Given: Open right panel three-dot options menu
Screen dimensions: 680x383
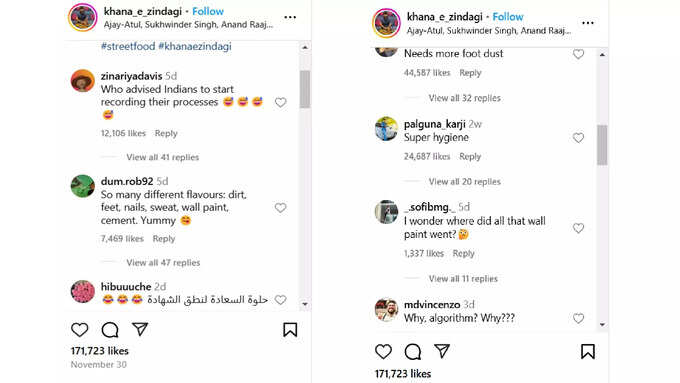Looking at the screenshot, I should (588, 23).
